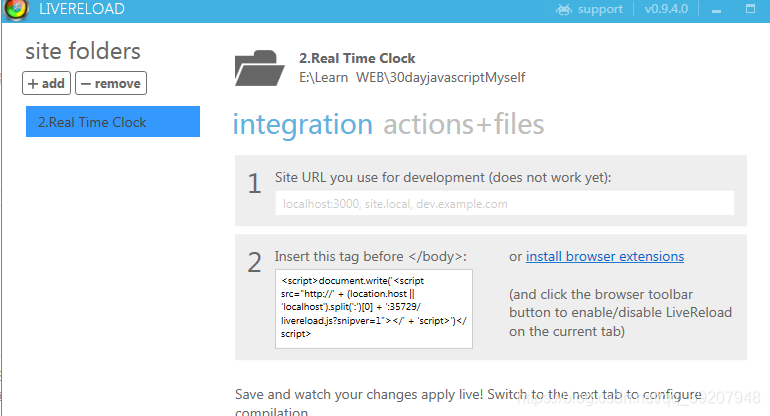
Task: Click the open folder icon beside project title
Action: pos(259,68)
